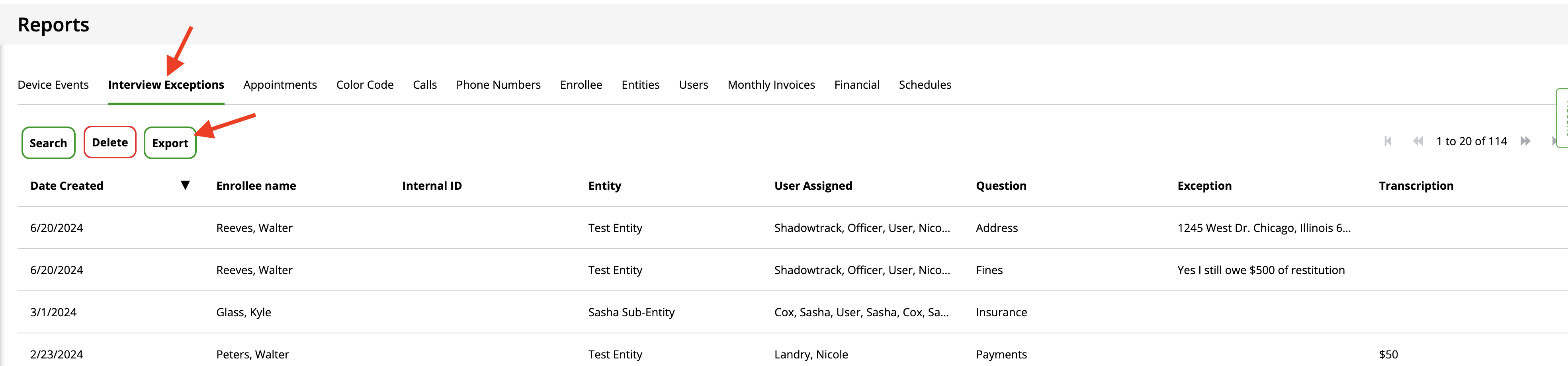Switch to the Device Events tab

coord(53,85)
